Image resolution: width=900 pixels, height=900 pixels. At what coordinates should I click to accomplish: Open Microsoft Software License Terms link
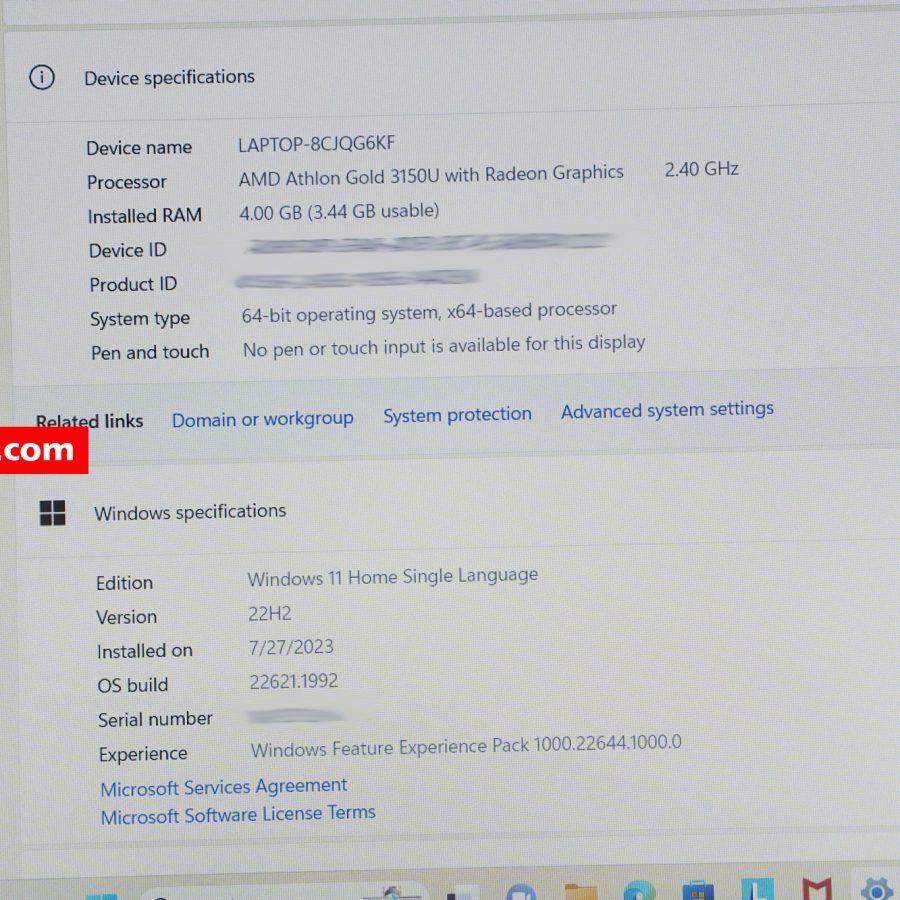238,814
